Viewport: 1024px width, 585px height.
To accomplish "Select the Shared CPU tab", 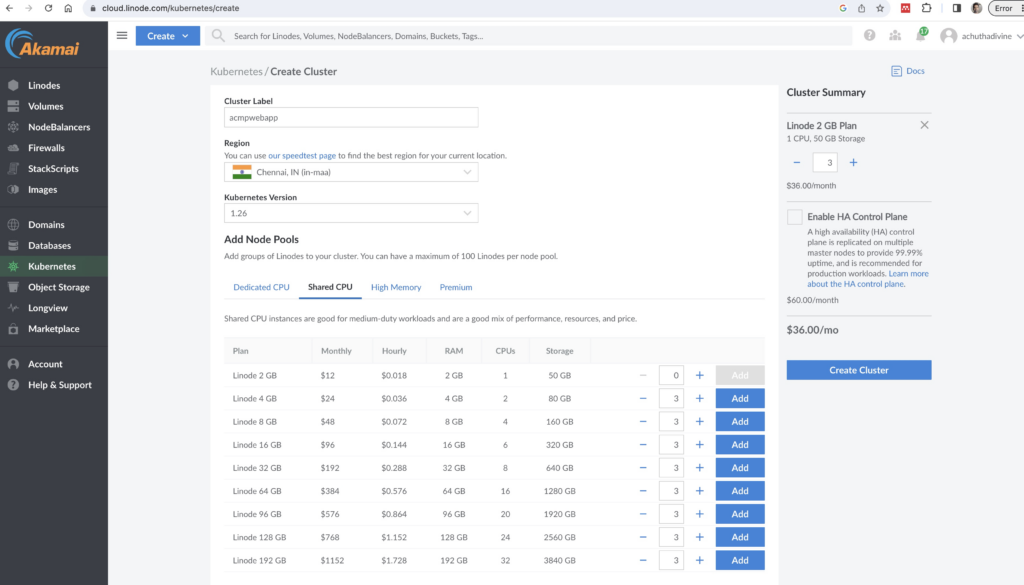I will [x=330, y=287].
